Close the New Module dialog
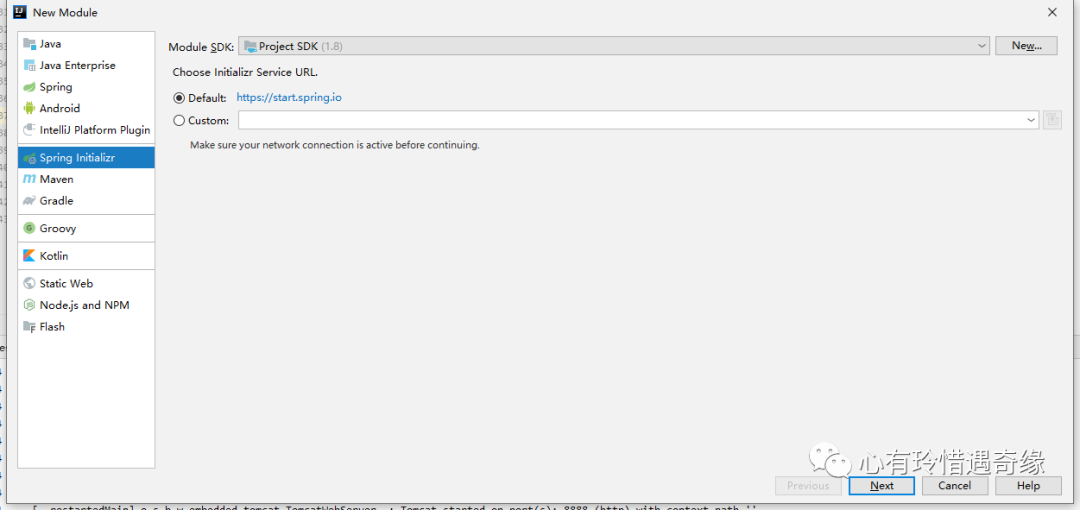Screen dimensions: 1080x510 (x=1052, y=12)
